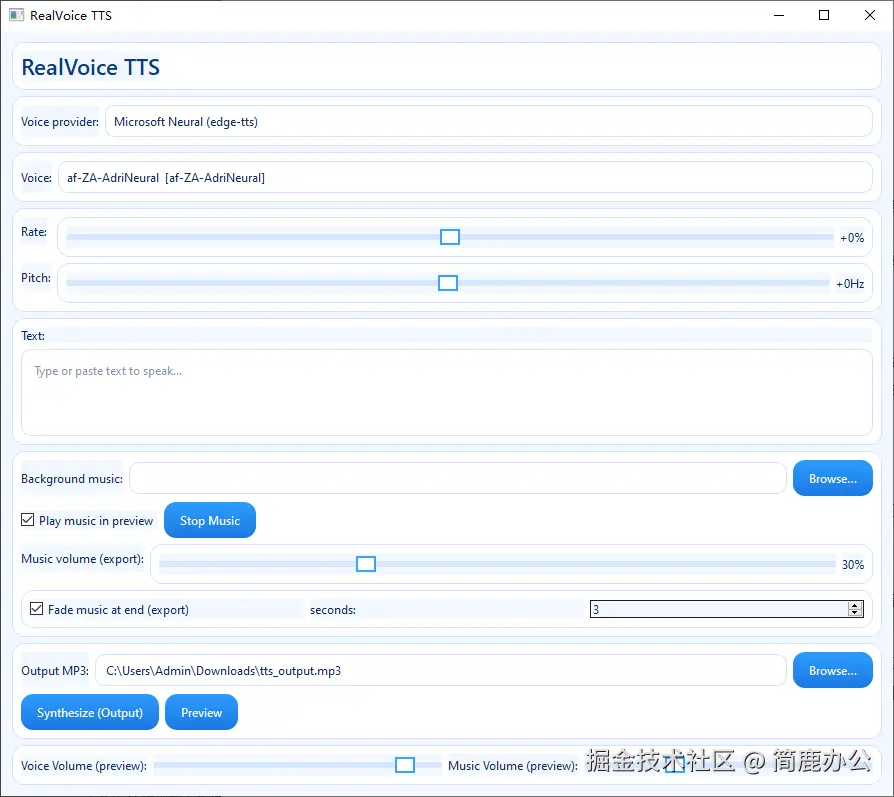
Task: Toggle Fade music at end (export) checkbox
Action: click(36, 609)
